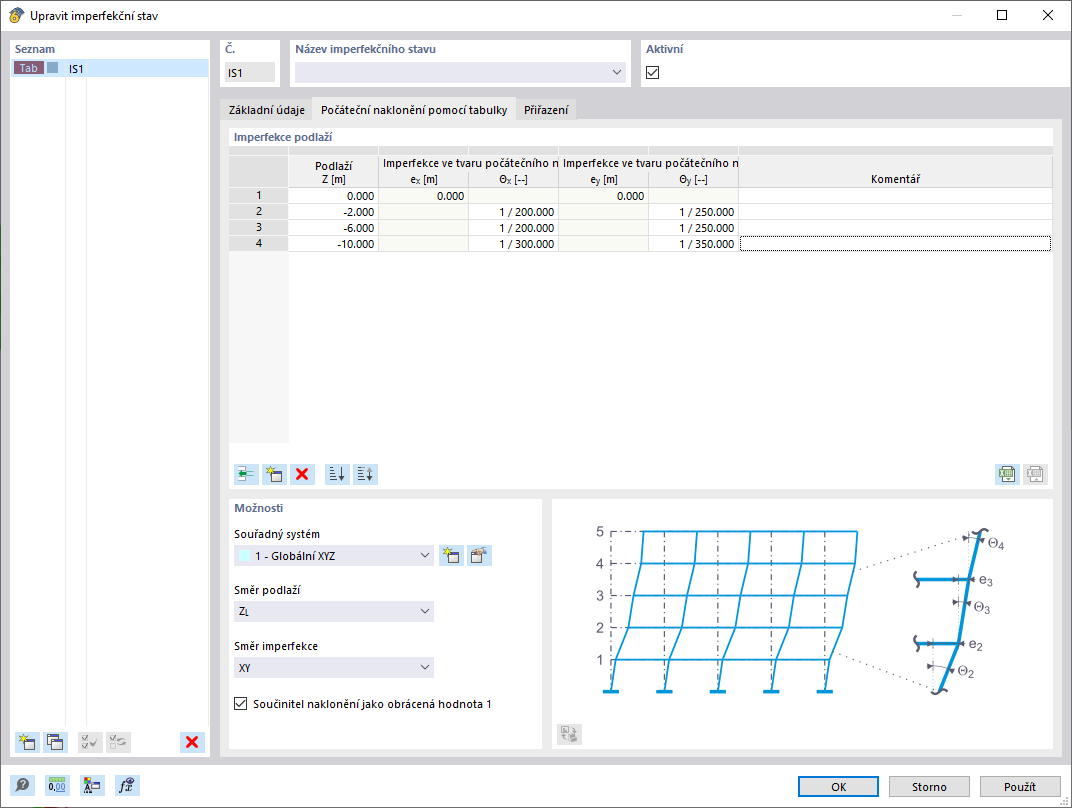
Task: Create new coordinate system icon
Action: (x=451, y=555)
